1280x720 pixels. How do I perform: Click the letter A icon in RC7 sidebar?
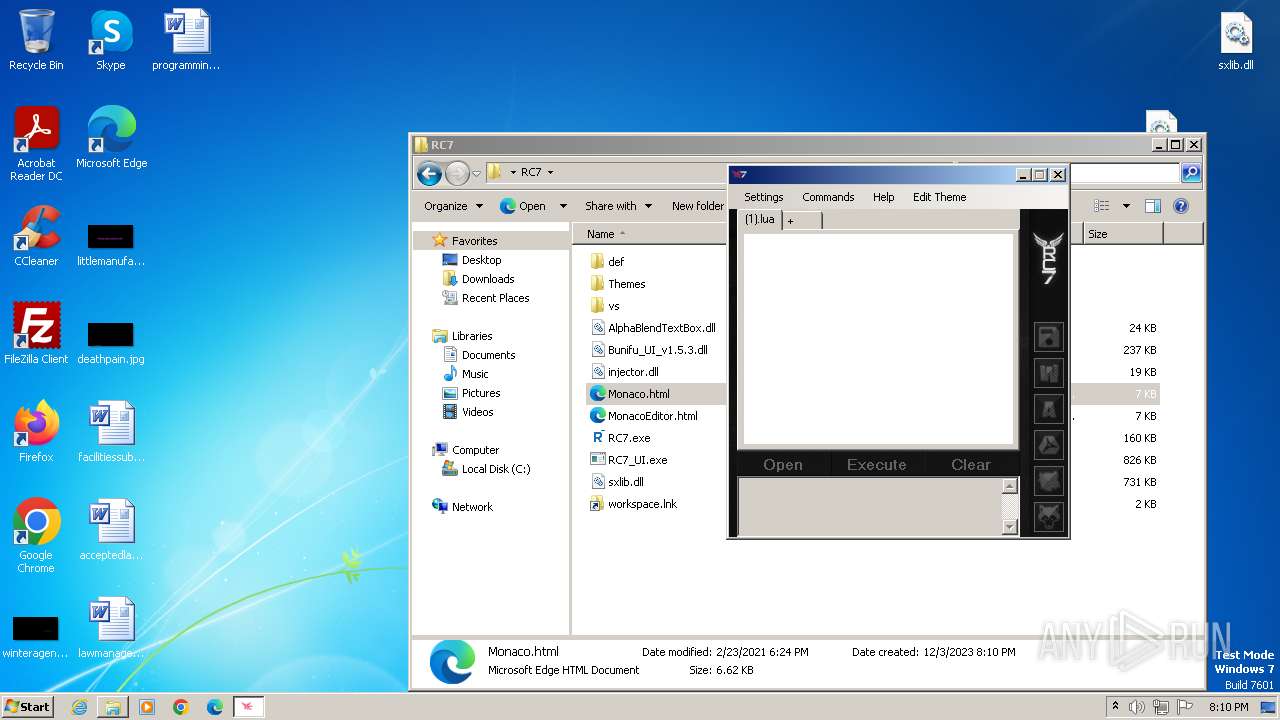[1048, 409]
